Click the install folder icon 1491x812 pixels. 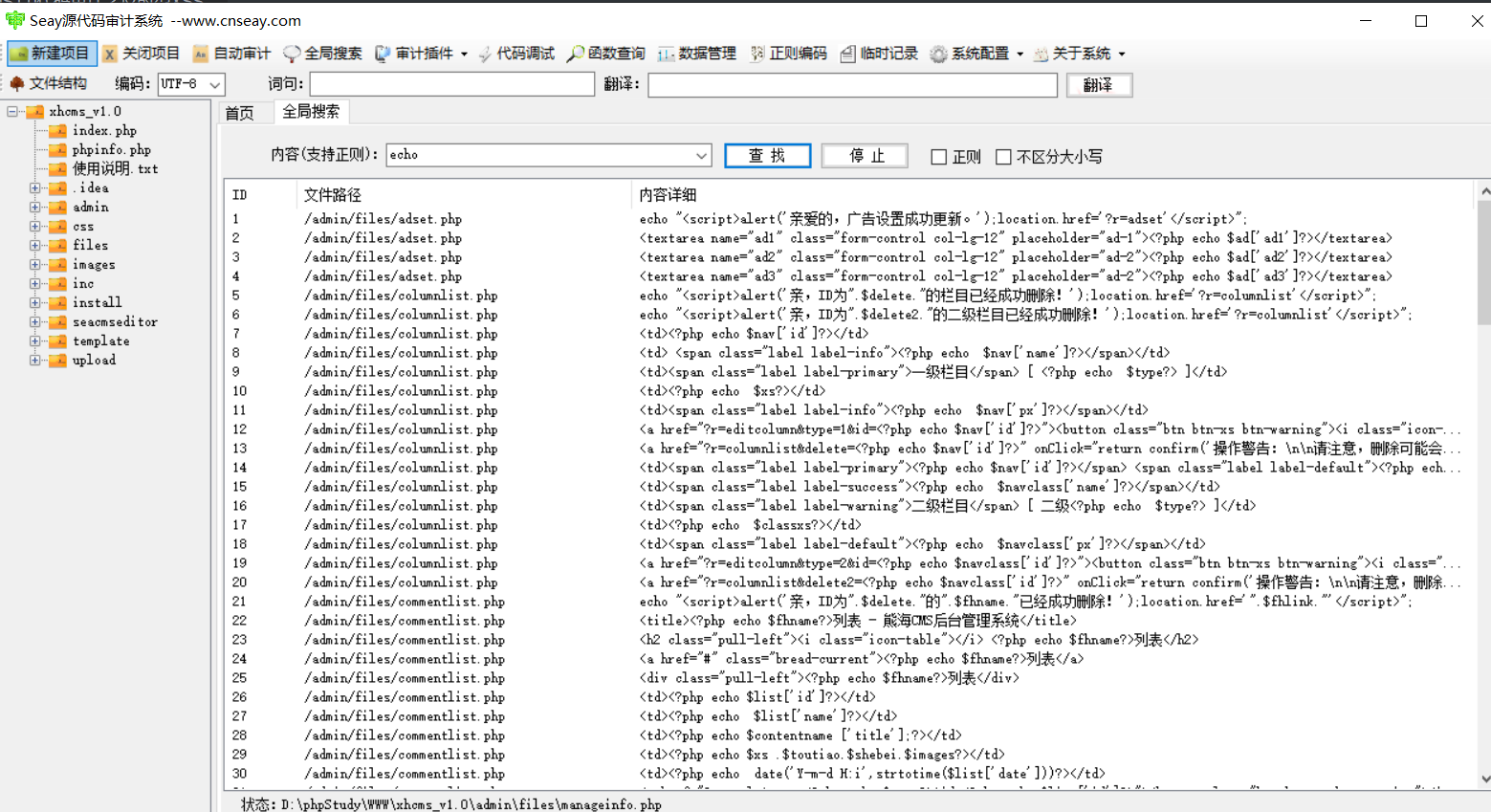58,302
